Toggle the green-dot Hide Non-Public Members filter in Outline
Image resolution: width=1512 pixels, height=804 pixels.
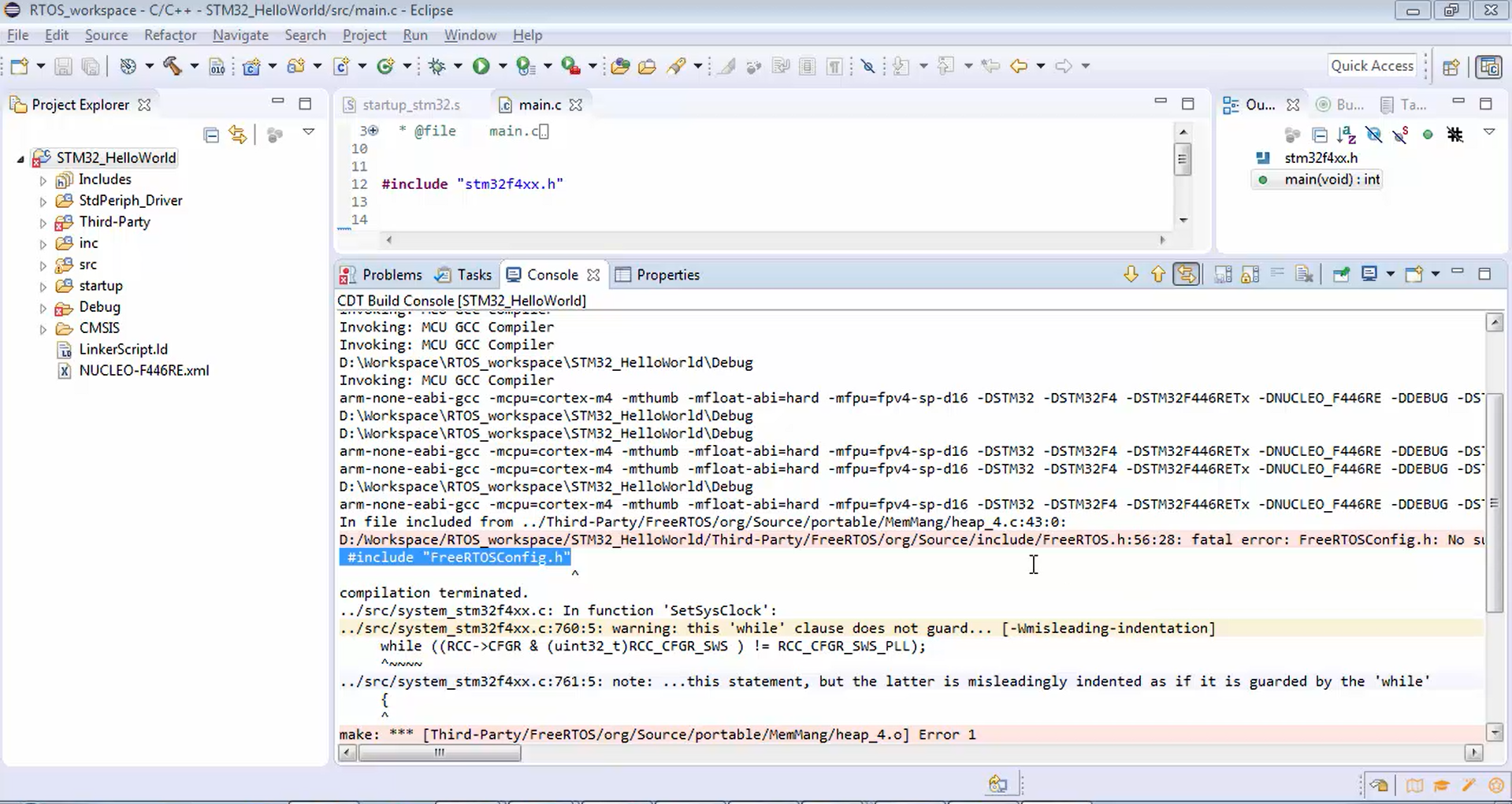tap(1428, 135)
